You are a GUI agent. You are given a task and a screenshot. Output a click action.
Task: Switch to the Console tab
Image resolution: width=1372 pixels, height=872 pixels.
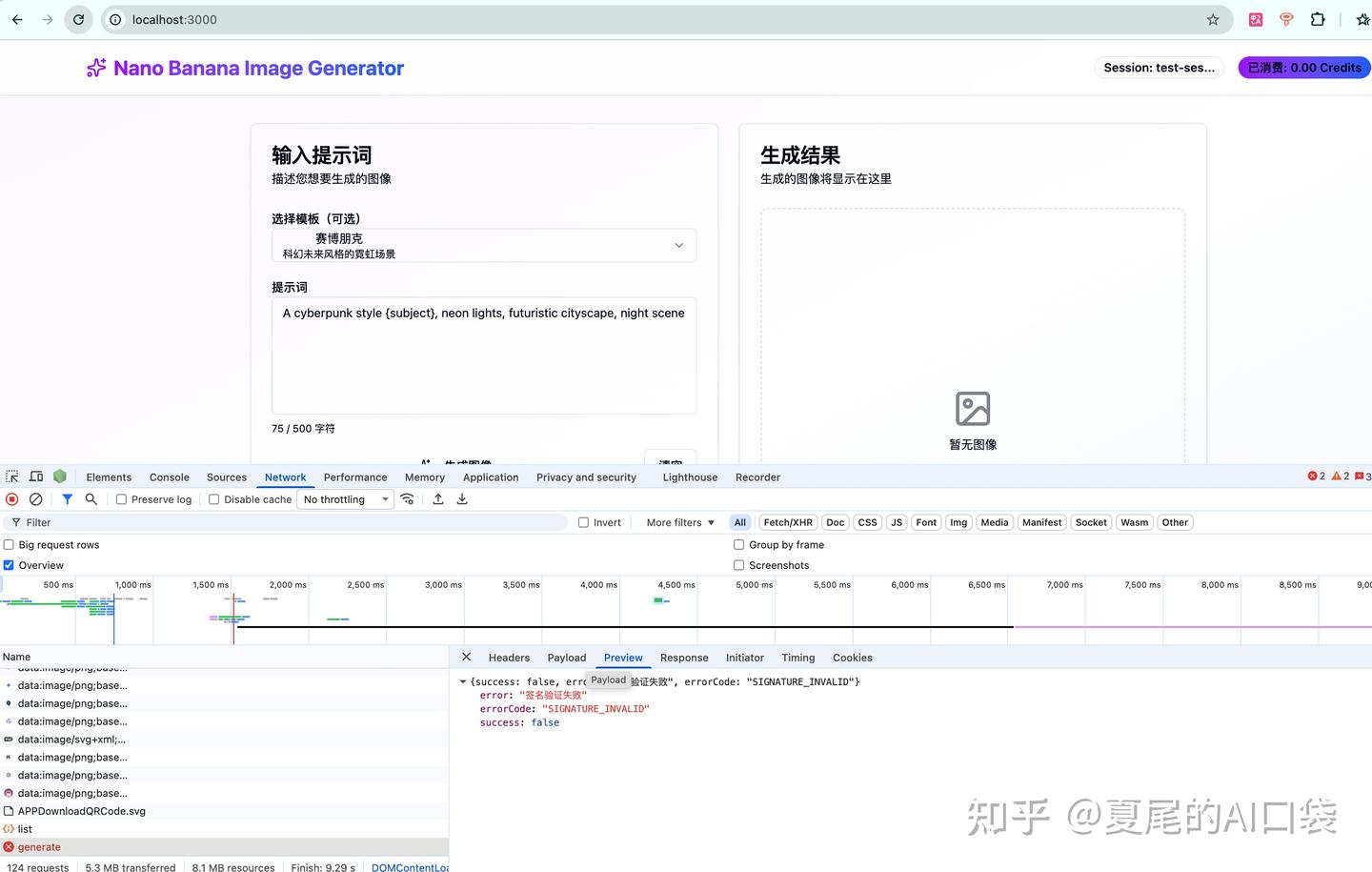pos(169,477)
